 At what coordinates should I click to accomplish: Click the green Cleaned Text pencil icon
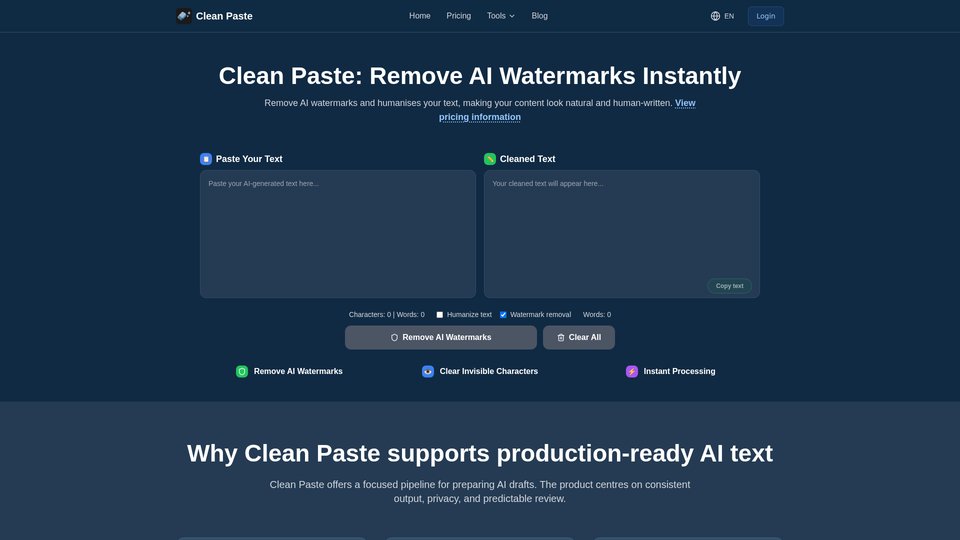point(490,159)
